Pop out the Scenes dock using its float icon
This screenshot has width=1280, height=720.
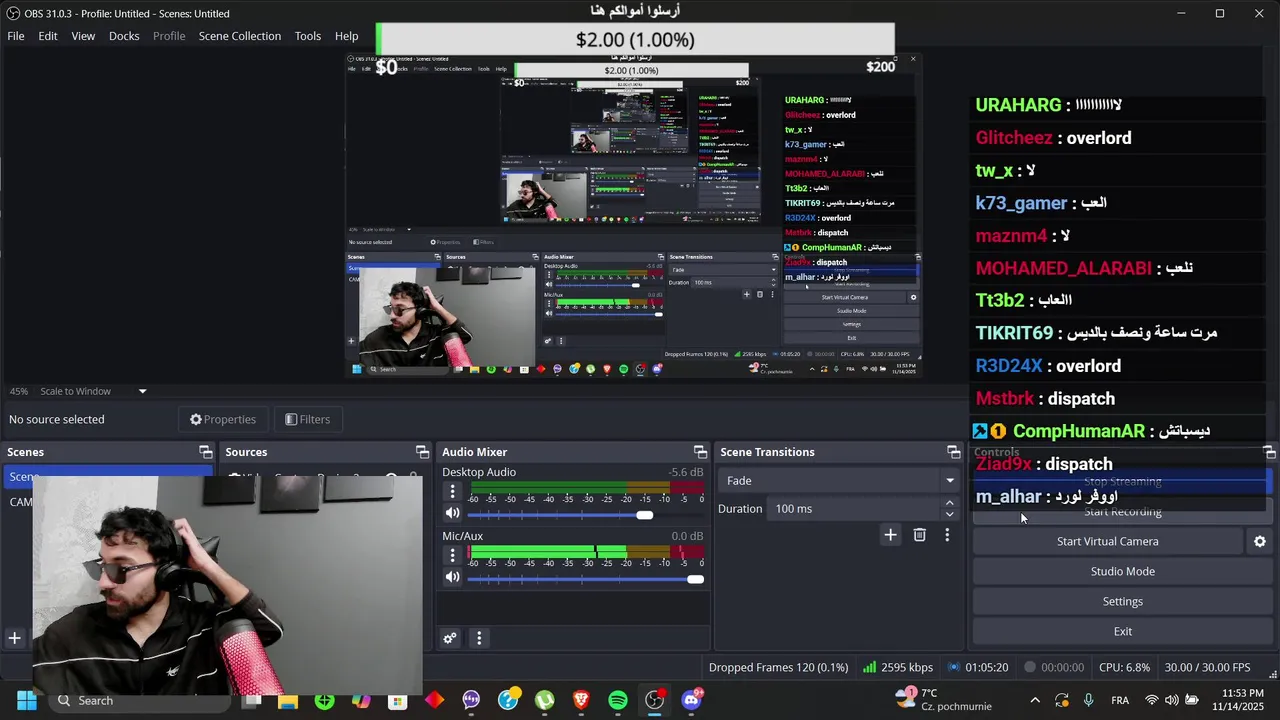(x=205, y=452)
